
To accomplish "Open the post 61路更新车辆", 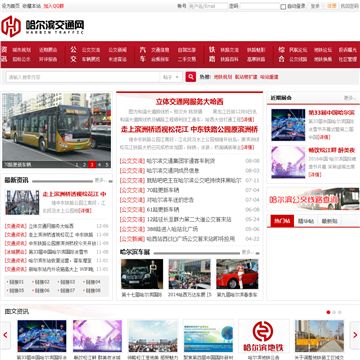I will click(163, 210).
